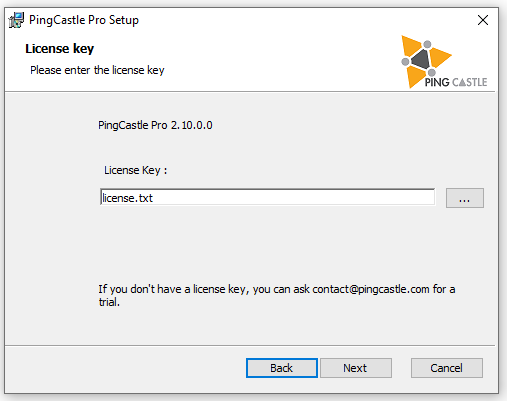Click the word 'trial.' in the note

tap(109, 302)
